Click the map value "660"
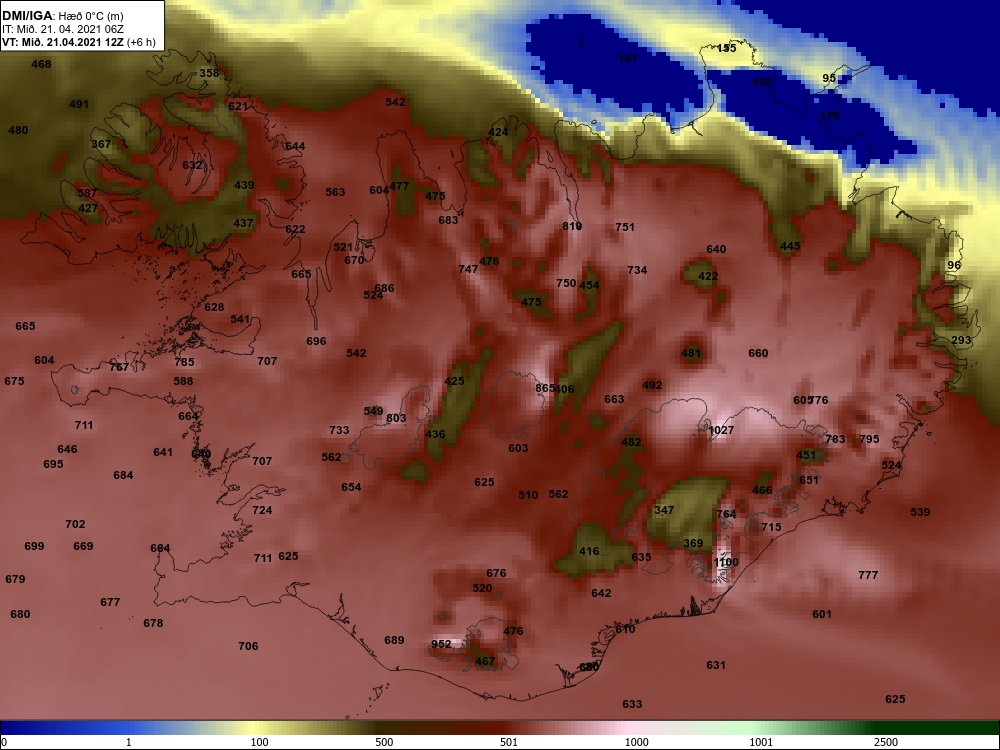The width and height of the screenshot is (1000, 750). [x=758, y=353]
